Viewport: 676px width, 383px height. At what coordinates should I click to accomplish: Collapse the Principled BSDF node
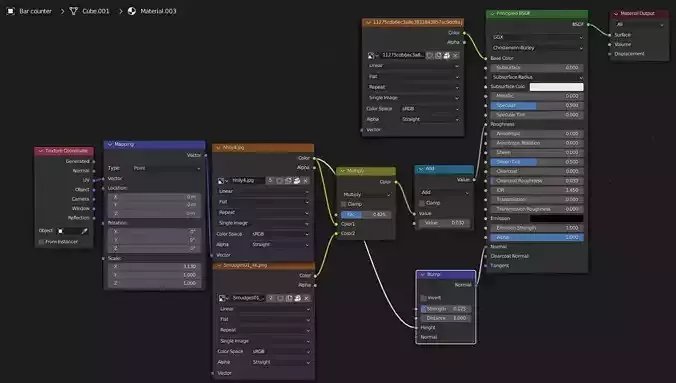(492, 14)
